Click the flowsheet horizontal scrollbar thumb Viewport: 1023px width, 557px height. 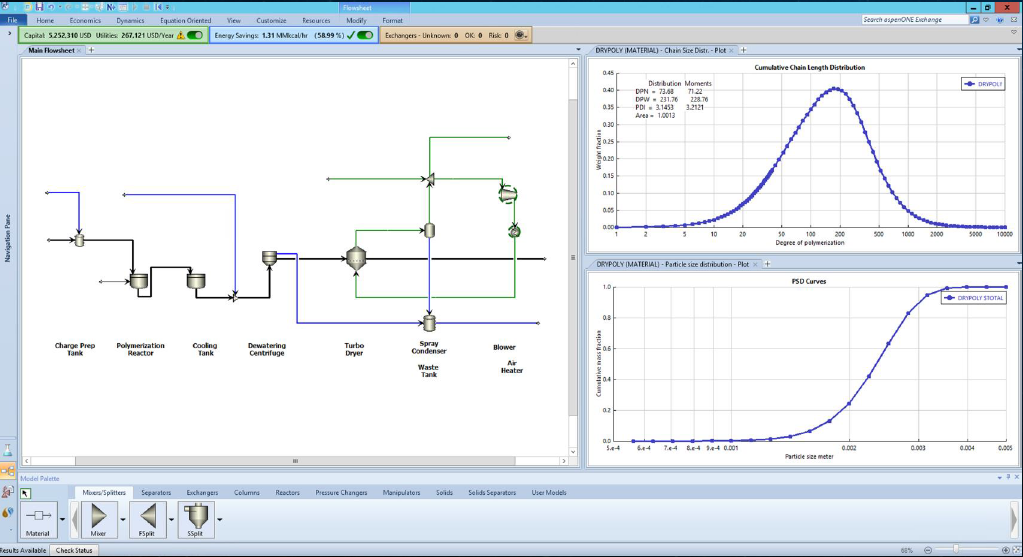point(295,460)
